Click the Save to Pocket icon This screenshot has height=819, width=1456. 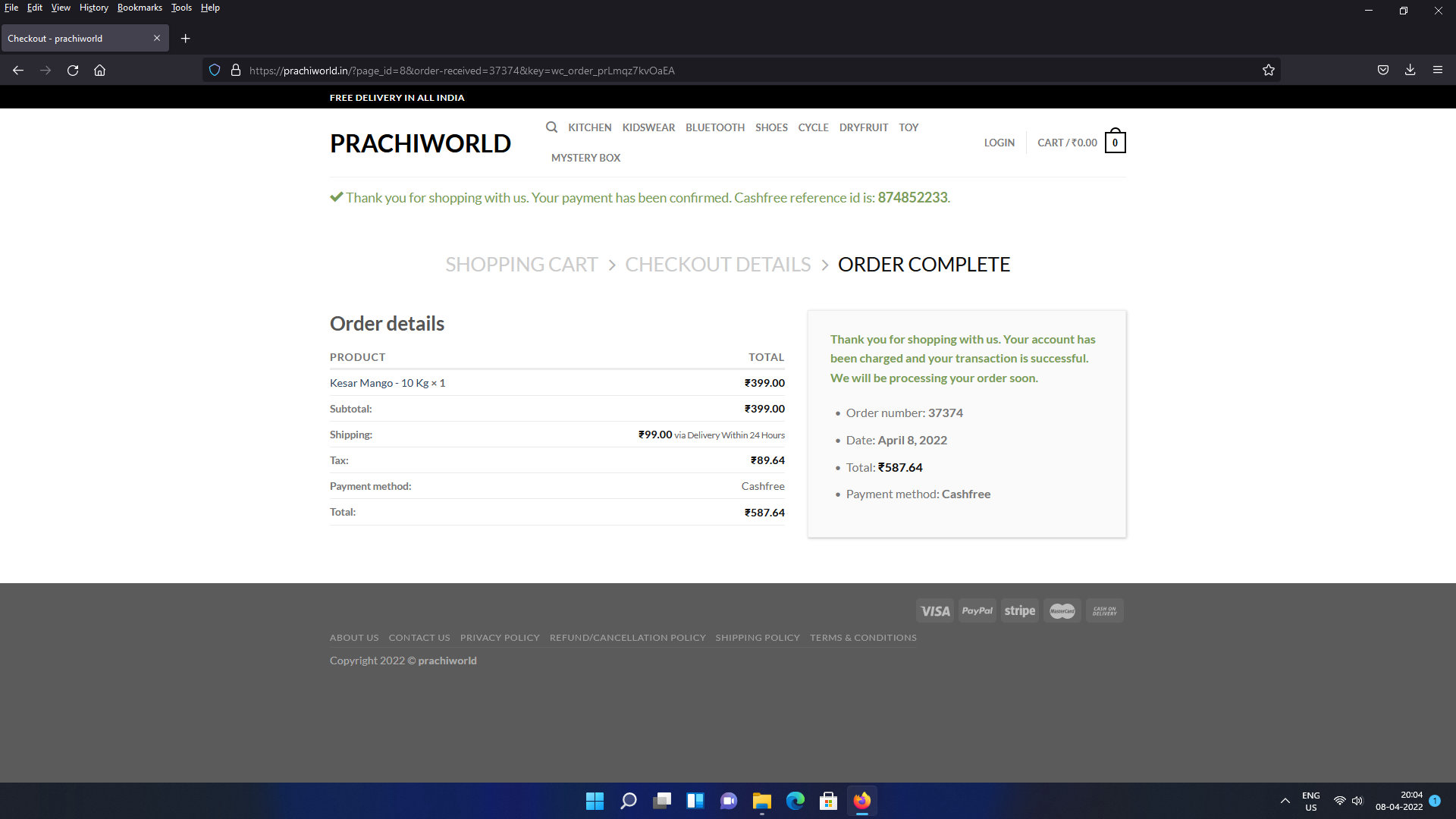[1383, 70]
